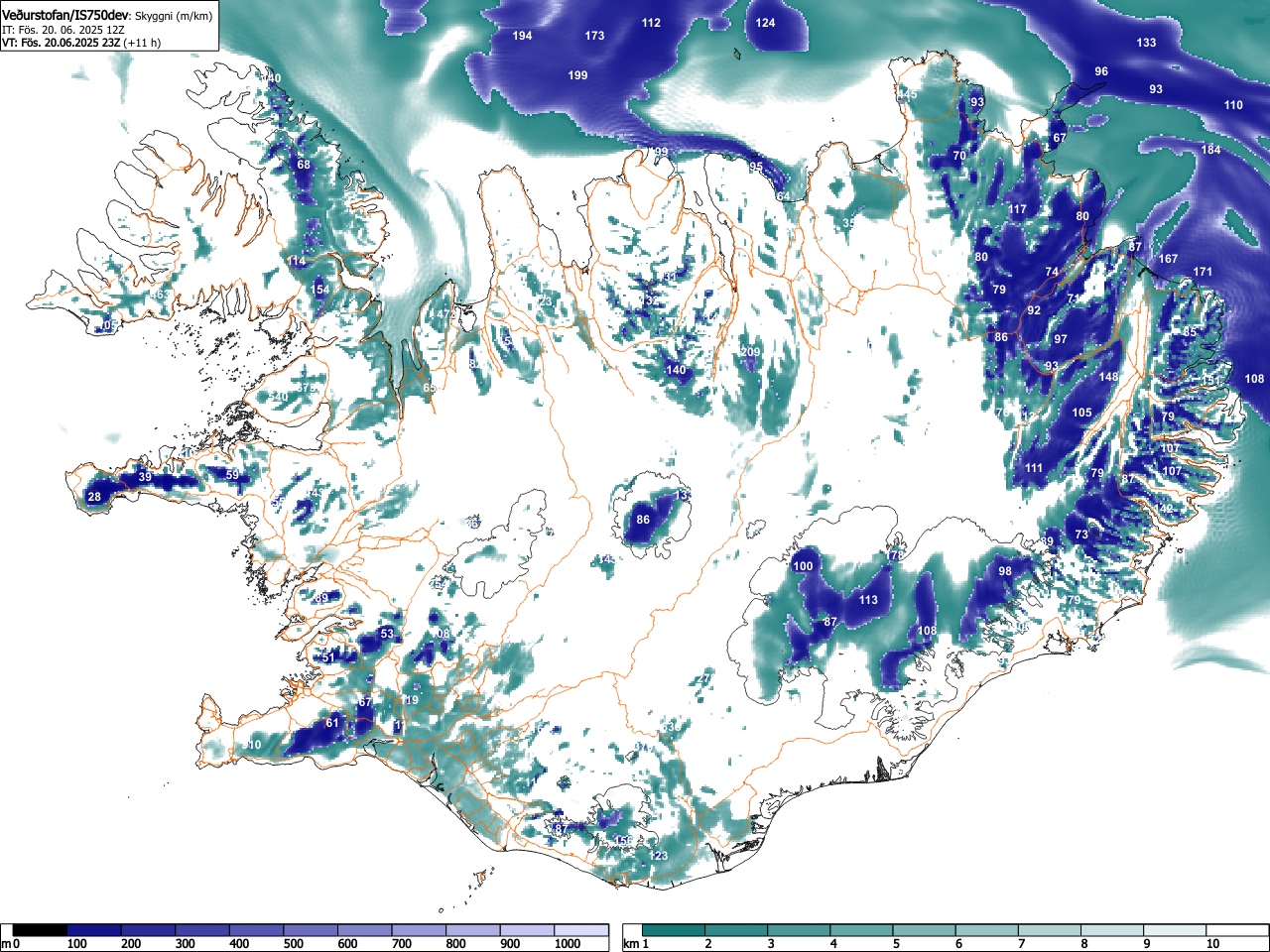Click the VT: Fös. 20.06.2025 23Z (+11 h) line

(81, 43)
